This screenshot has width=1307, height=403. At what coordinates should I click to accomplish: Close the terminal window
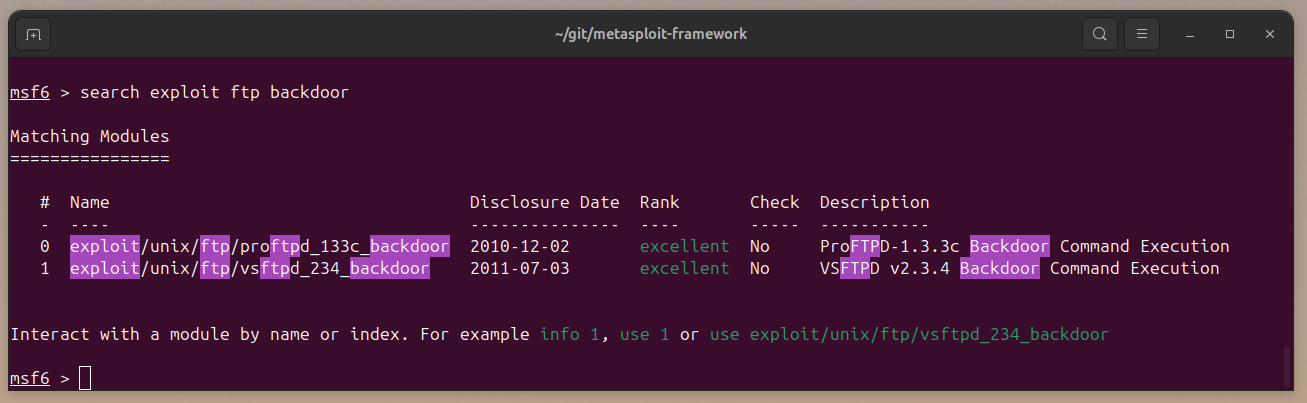point(1270,34)
